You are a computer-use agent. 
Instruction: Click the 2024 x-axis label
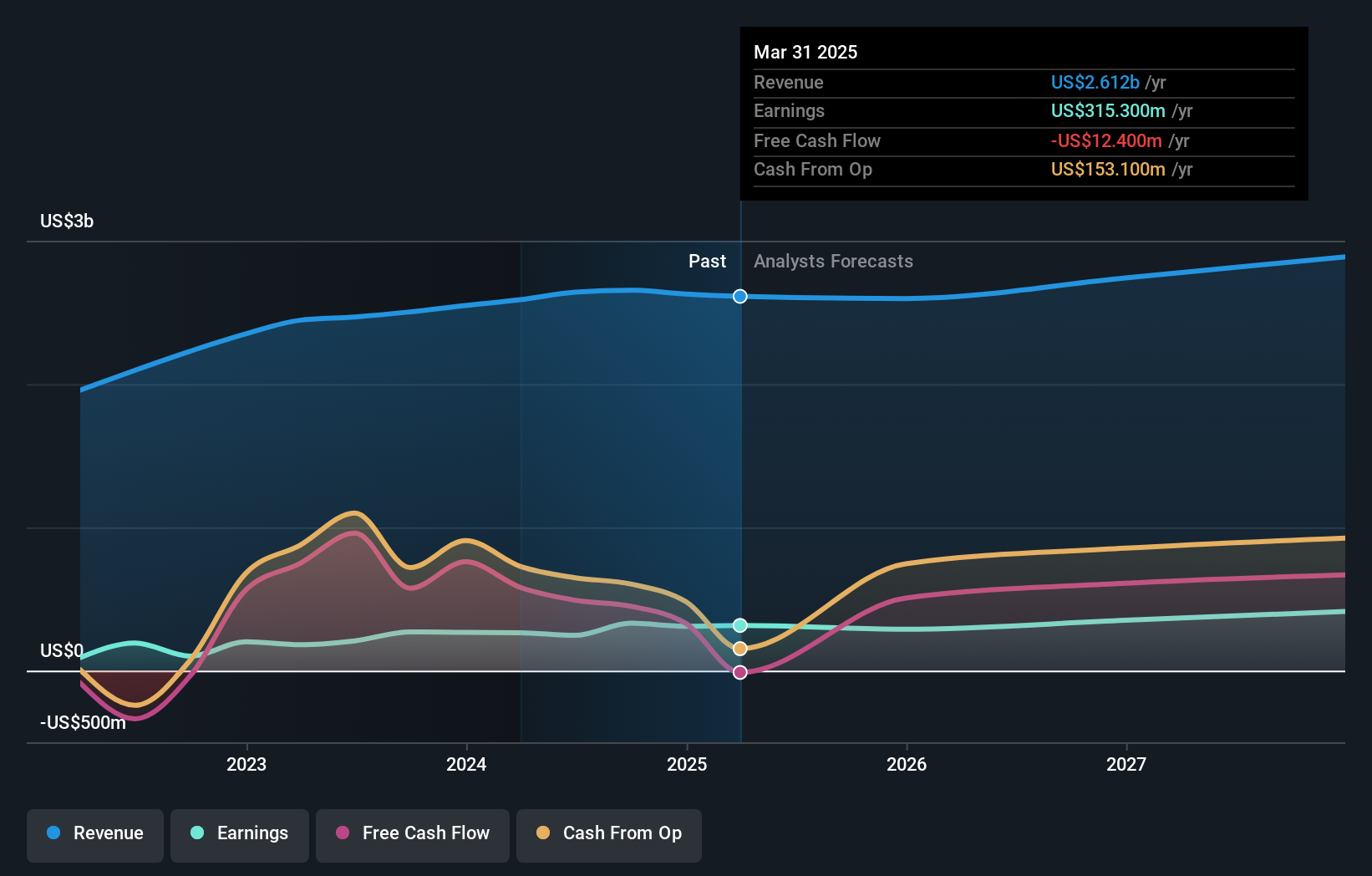(466, 764)
